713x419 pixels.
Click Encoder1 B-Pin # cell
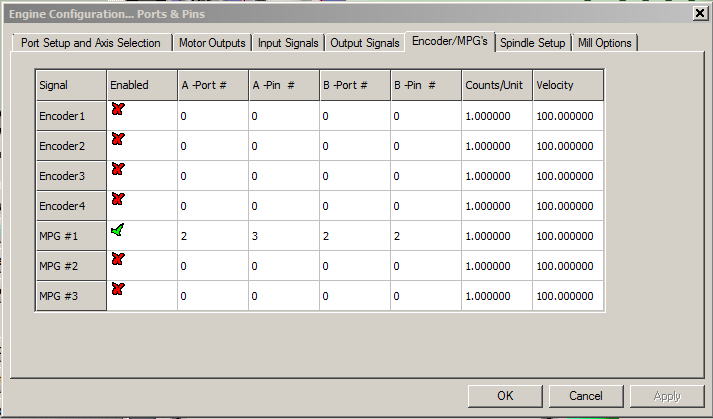pyautogui.click(x=426, y=116)
